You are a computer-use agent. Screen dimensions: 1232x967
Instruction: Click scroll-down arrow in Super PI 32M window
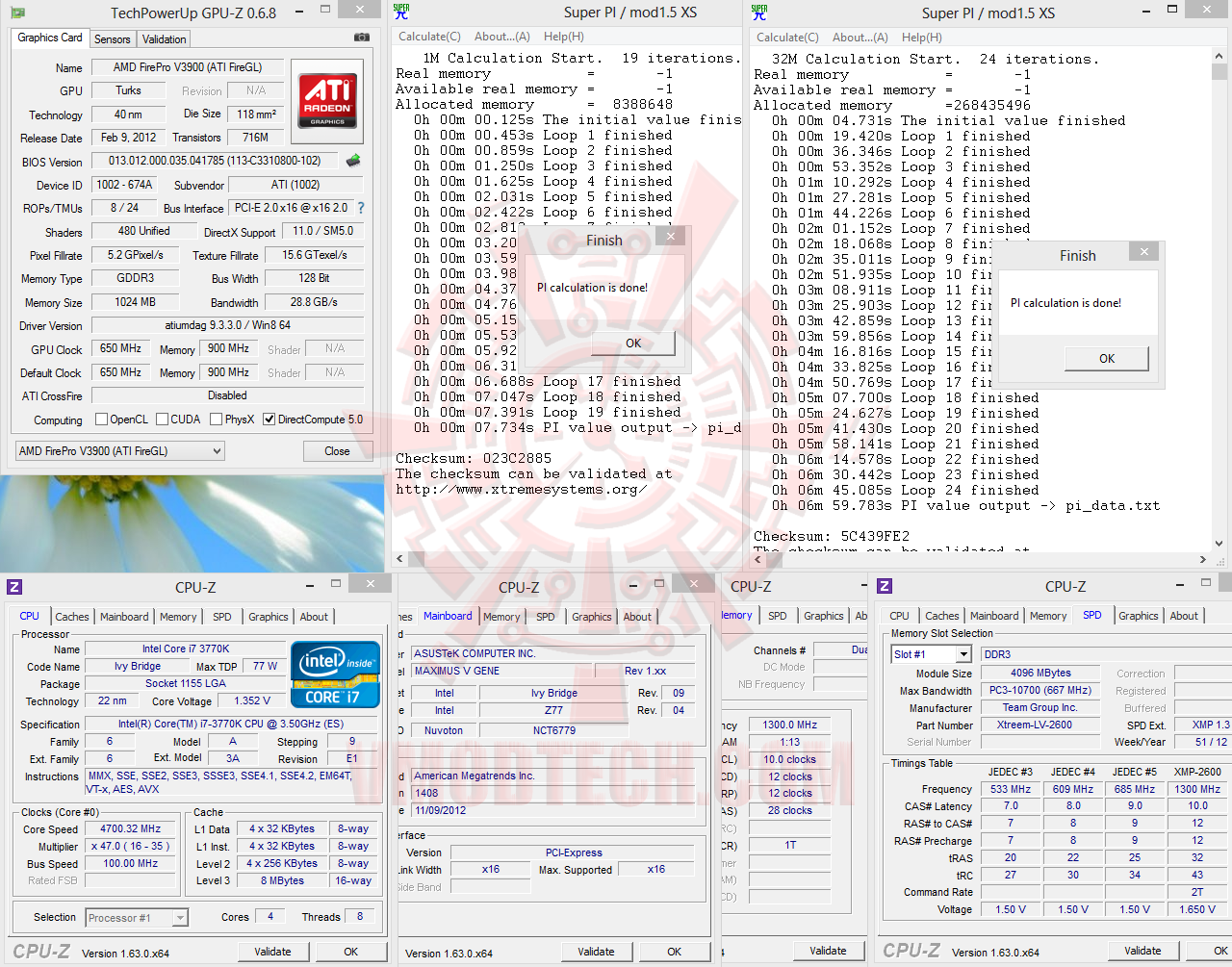(x=1219, y=544)
